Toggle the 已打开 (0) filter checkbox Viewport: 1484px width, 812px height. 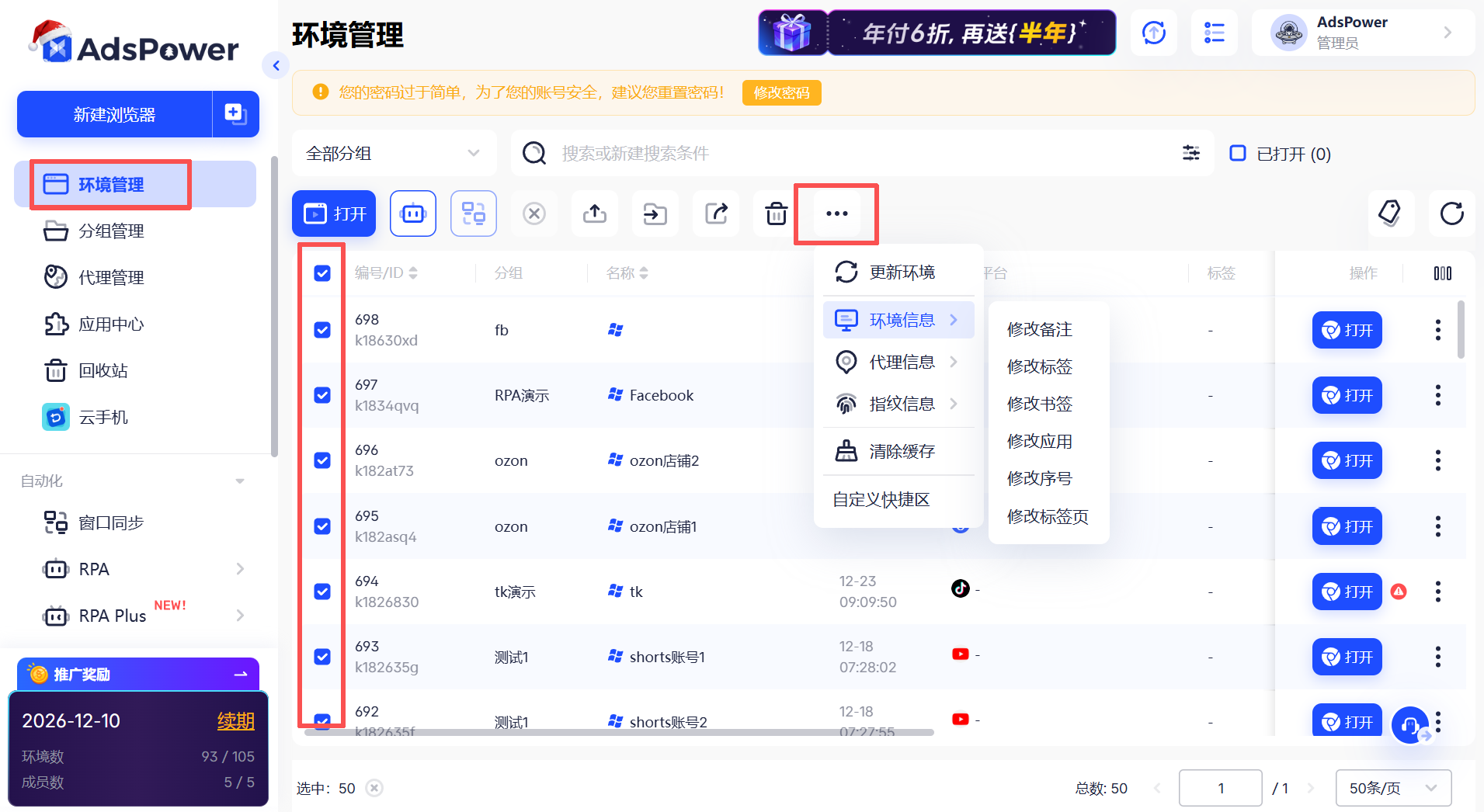point(1238,154)
